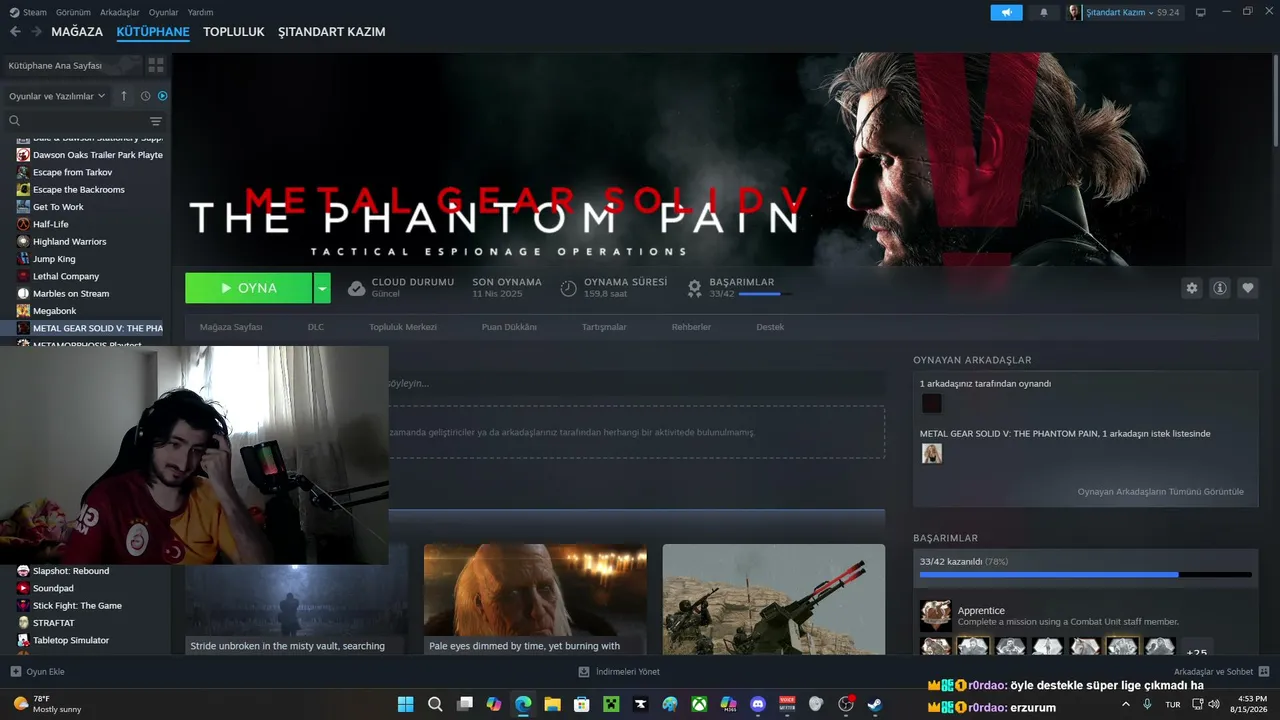Open the DLC game tab
The width and height of the screenshot is (1280, 720).
pos(316,327)
